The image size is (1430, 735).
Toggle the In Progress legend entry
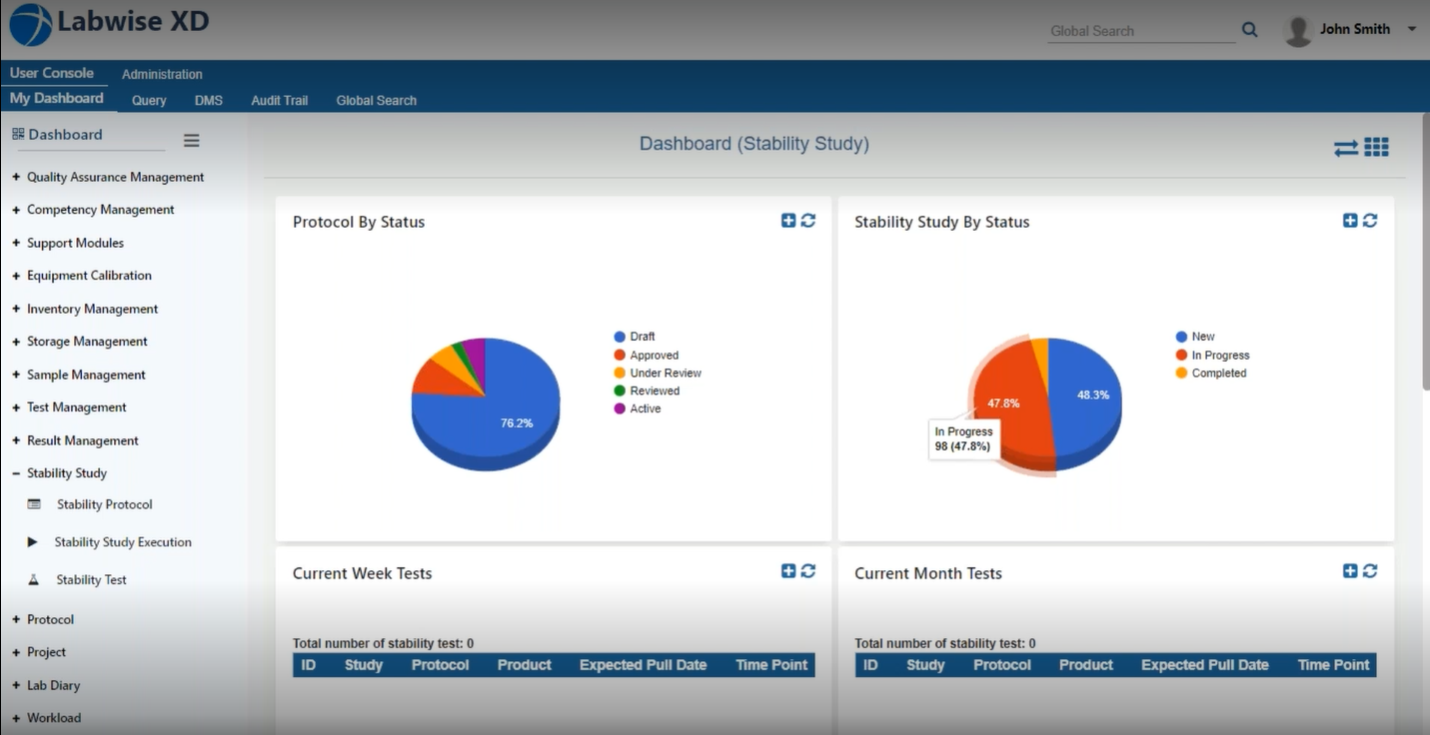tap(1222, 354)
